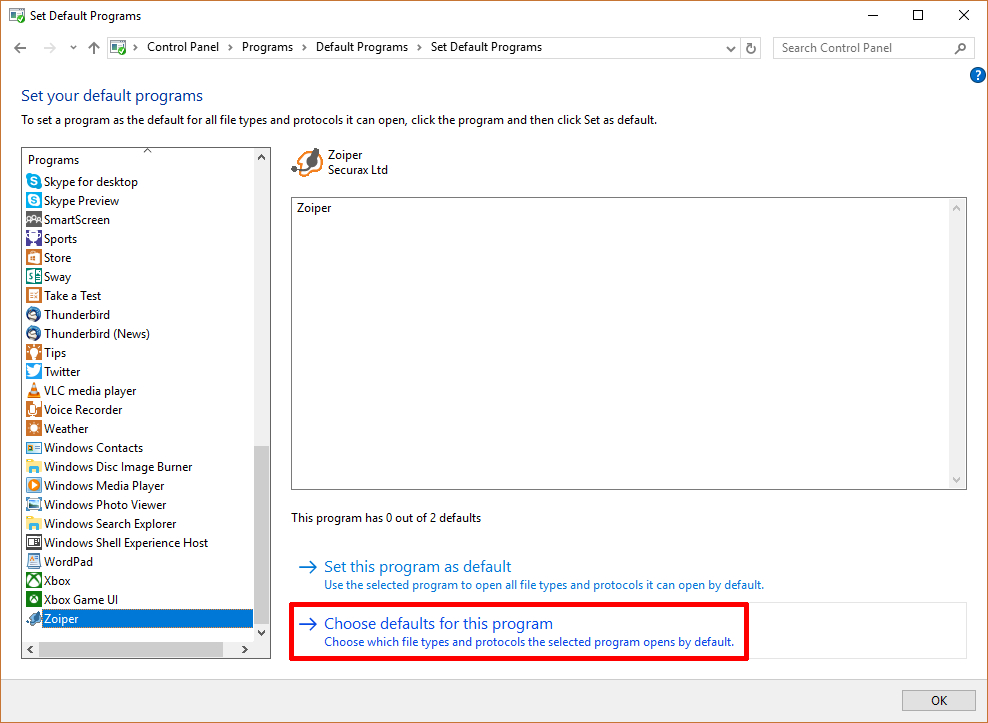Select the VLC media player cone icon

(34, 391)
